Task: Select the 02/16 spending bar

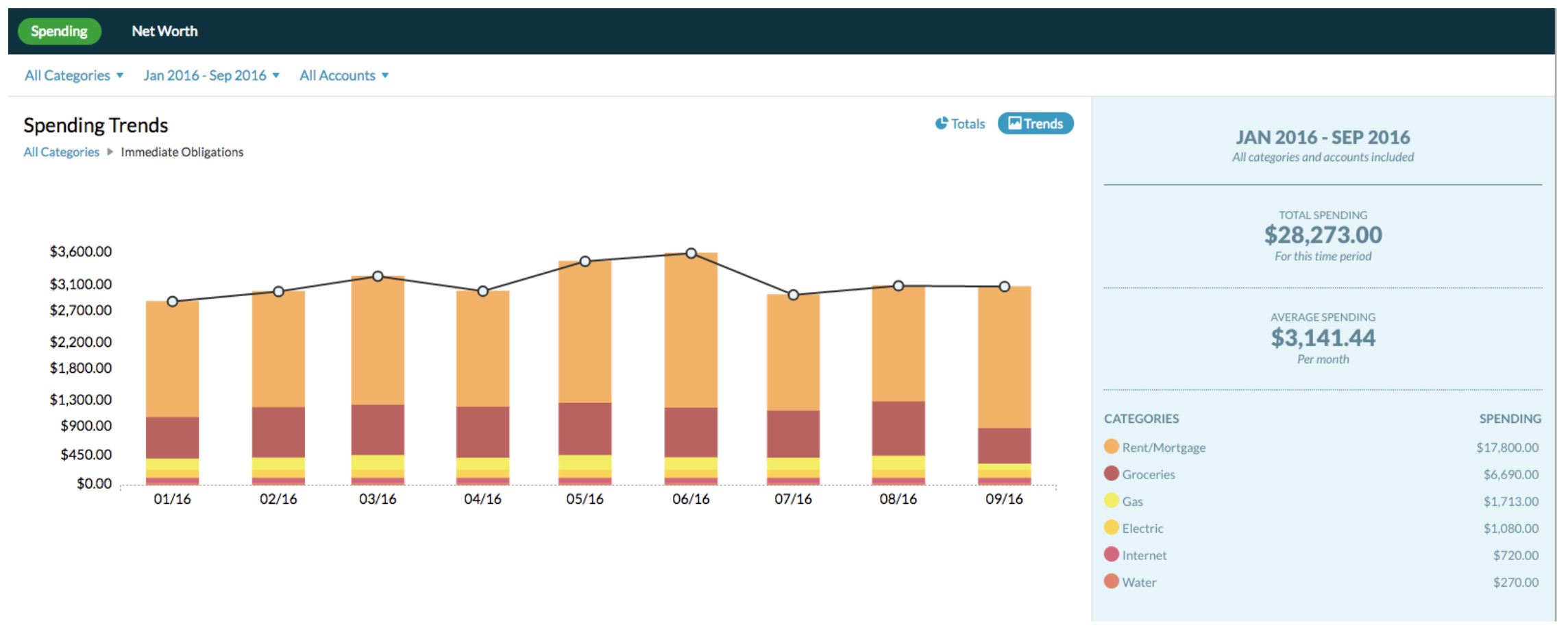Action: 278,388
